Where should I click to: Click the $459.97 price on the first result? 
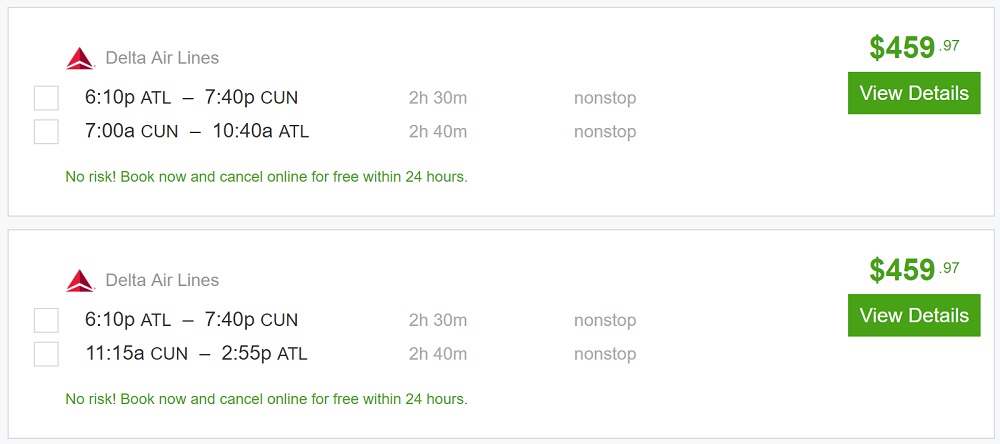click(913, 47)
